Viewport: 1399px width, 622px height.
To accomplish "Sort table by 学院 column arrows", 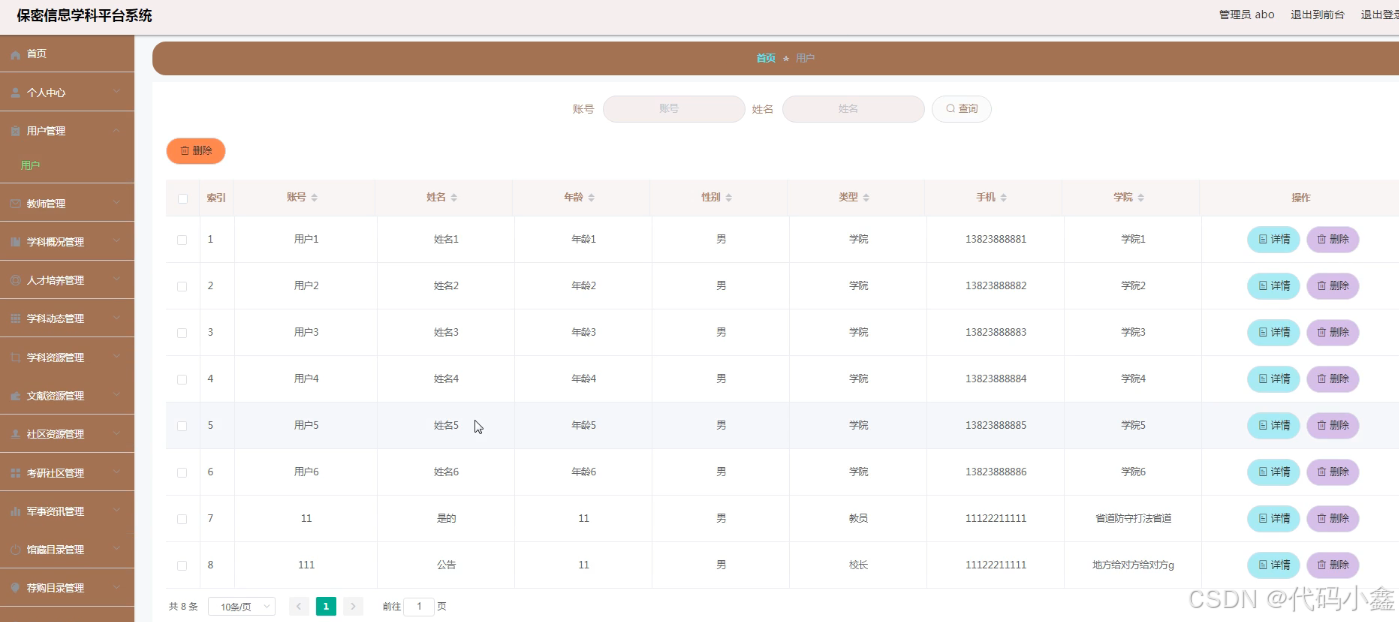I will coord(1140,198).
